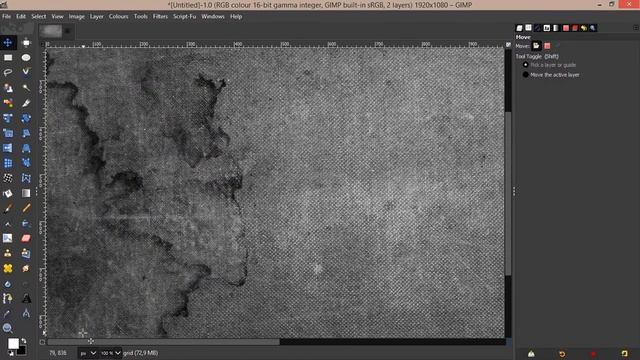Reset tool options to defaults

click(624, 354)
